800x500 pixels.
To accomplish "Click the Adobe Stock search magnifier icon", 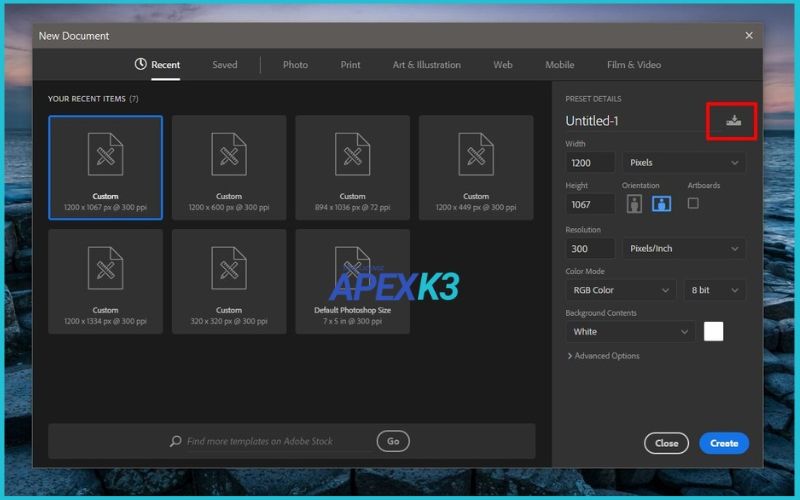I will [x=176, y=441].
